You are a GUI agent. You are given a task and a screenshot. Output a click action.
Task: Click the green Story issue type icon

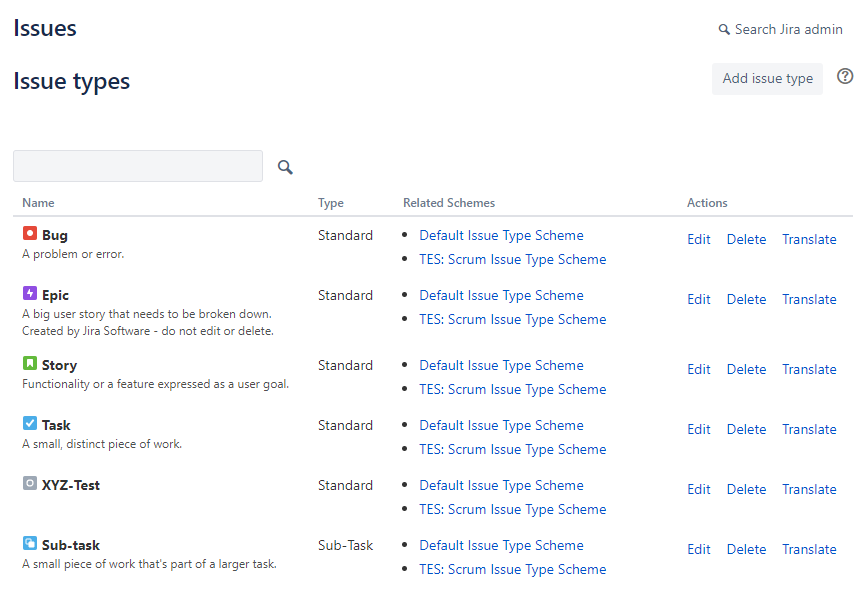point(30,363)
